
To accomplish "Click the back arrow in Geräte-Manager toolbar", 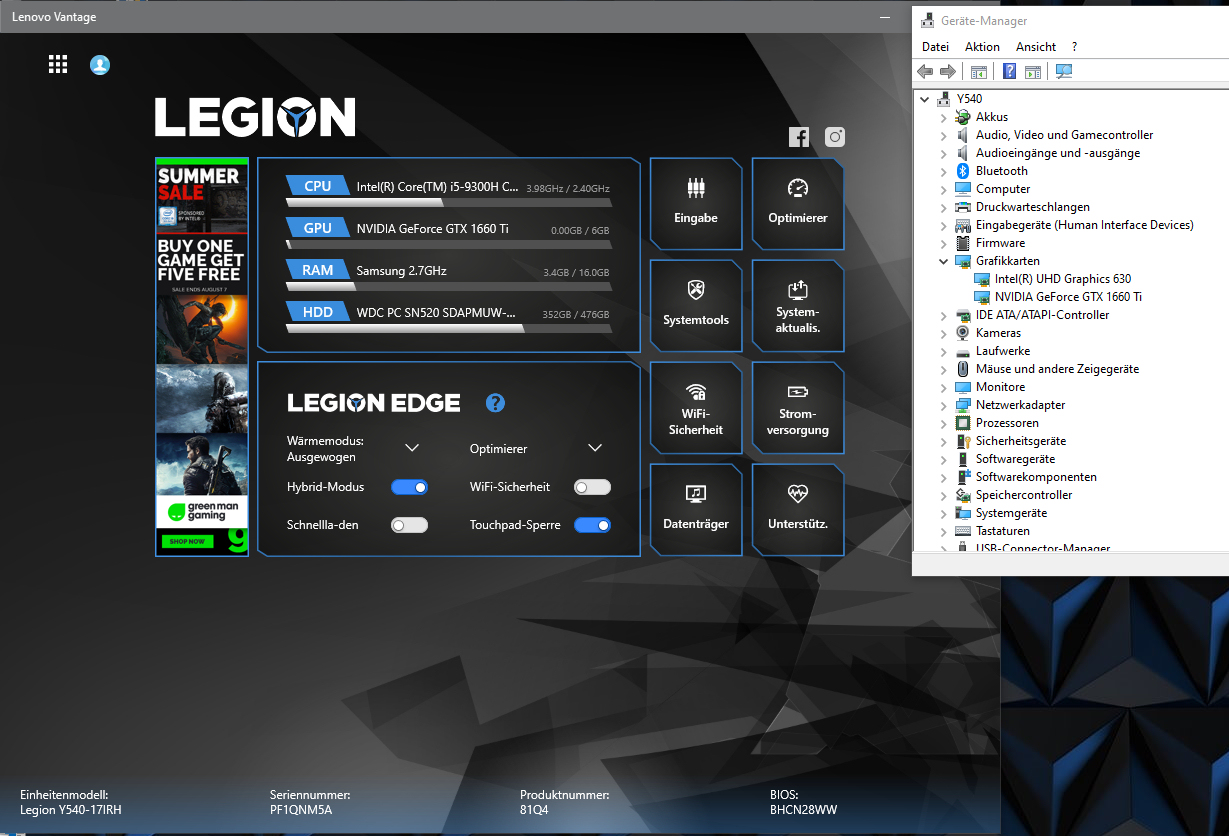I will 925,72.
